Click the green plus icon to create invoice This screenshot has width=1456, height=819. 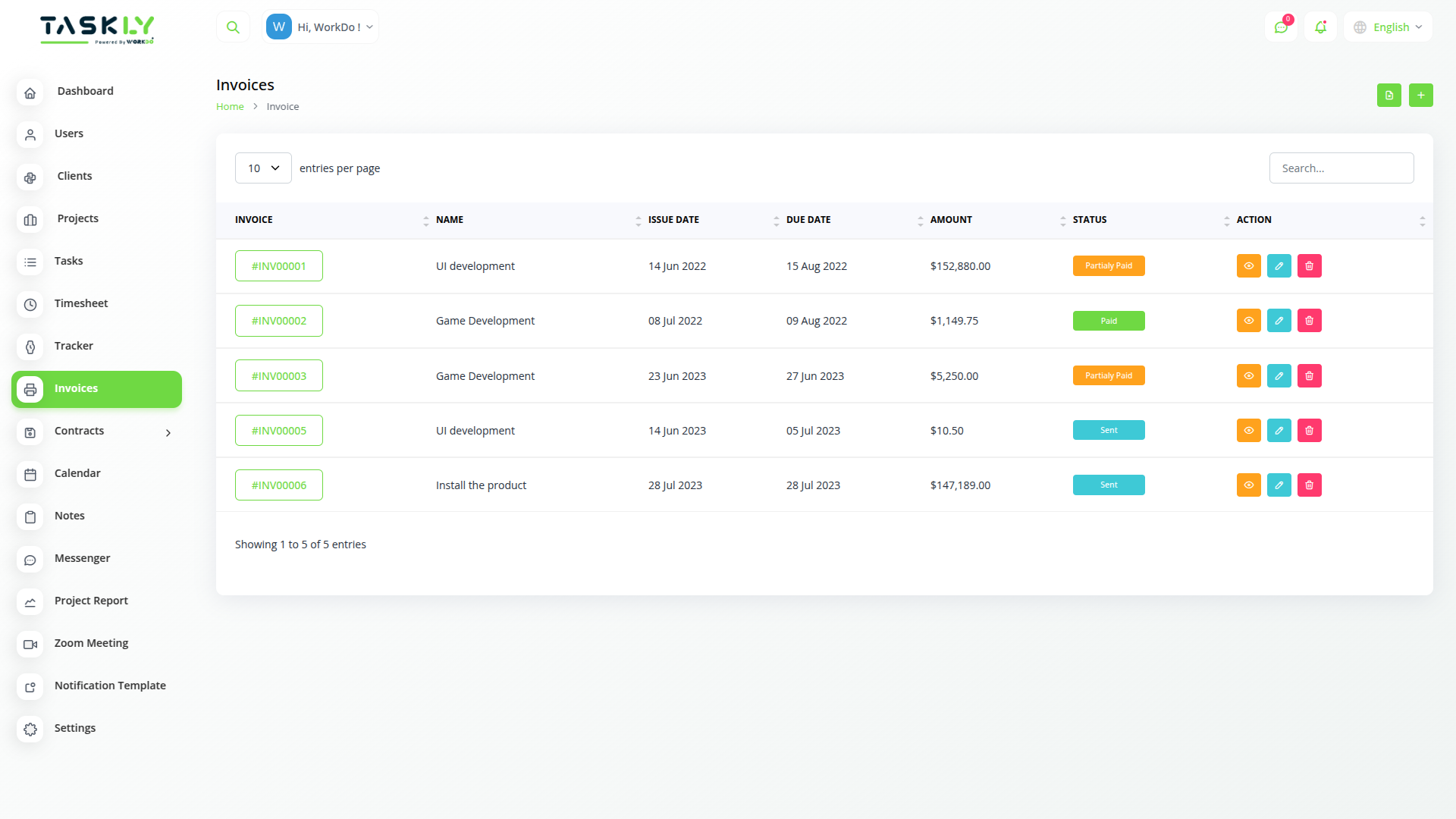[1421, 95]
